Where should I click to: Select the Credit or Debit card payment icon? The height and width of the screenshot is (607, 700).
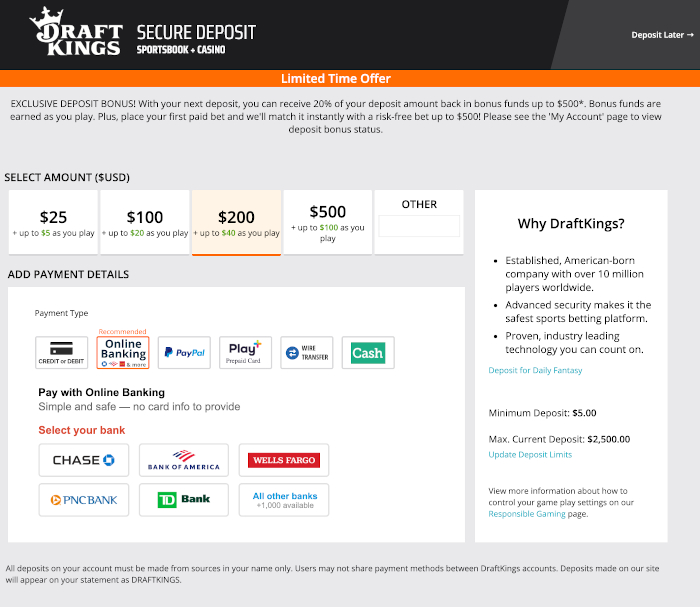pos(62,353)
